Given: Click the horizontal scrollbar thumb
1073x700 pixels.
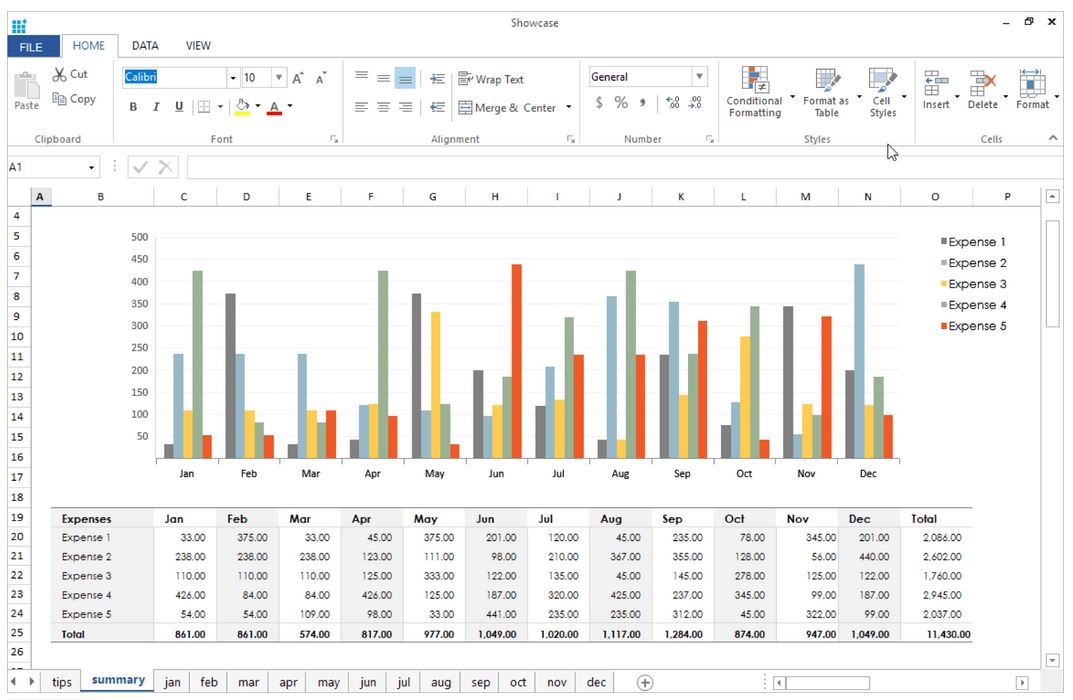Looking at the screenshot, I should tap(828, 683).
